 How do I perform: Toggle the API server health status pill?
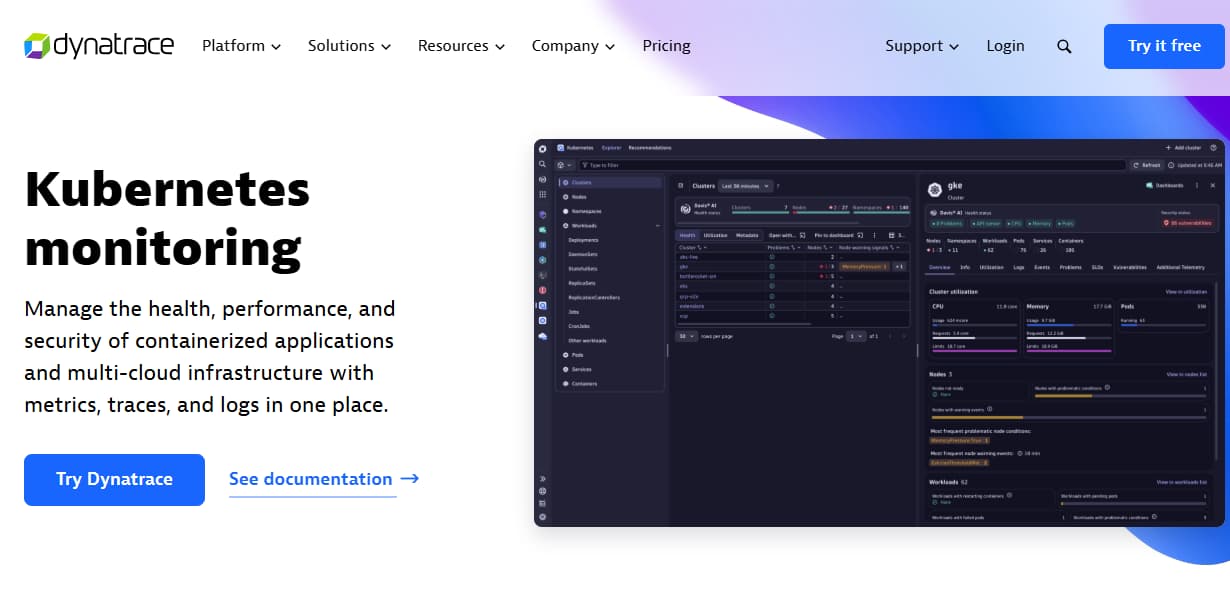[985, 223]
